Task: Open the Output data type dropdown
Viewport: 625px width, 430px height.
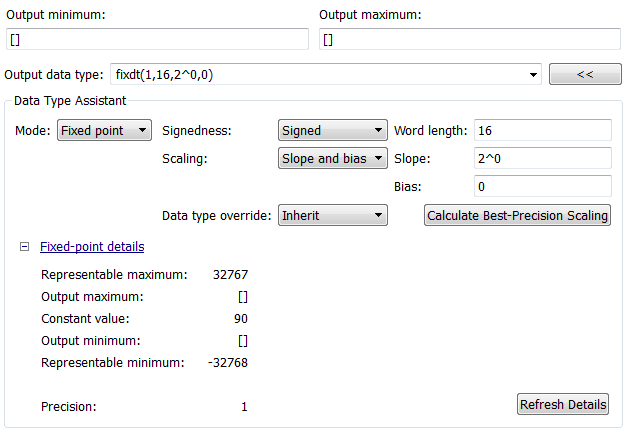Action: (533, 75)
